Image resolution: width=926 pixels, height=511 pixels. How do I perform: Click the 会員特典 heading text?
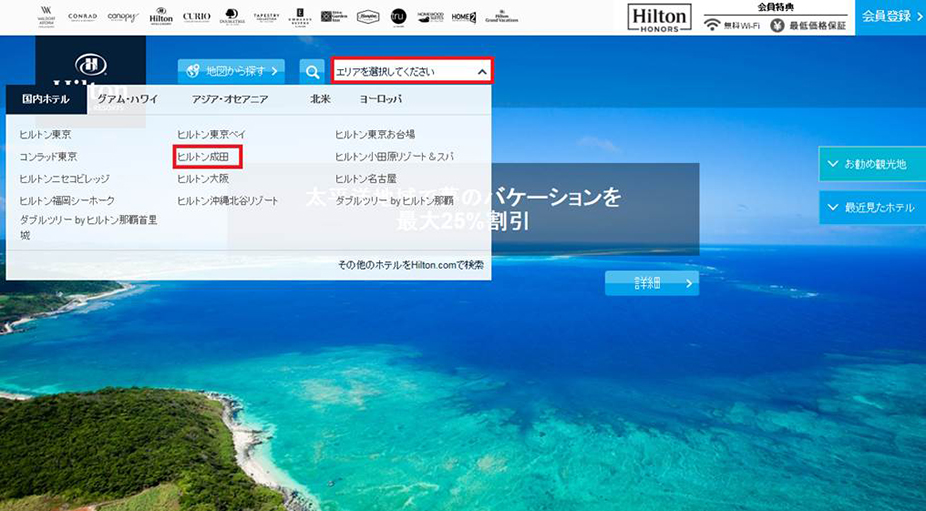pos(776,7)
